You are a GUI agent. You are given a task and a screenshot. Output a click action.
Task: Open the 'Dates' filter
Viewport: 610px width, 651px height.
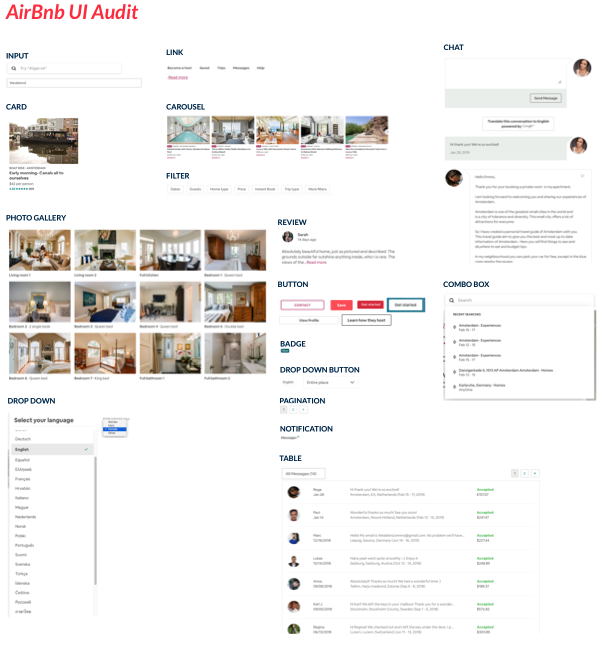(x=175, y=189)
